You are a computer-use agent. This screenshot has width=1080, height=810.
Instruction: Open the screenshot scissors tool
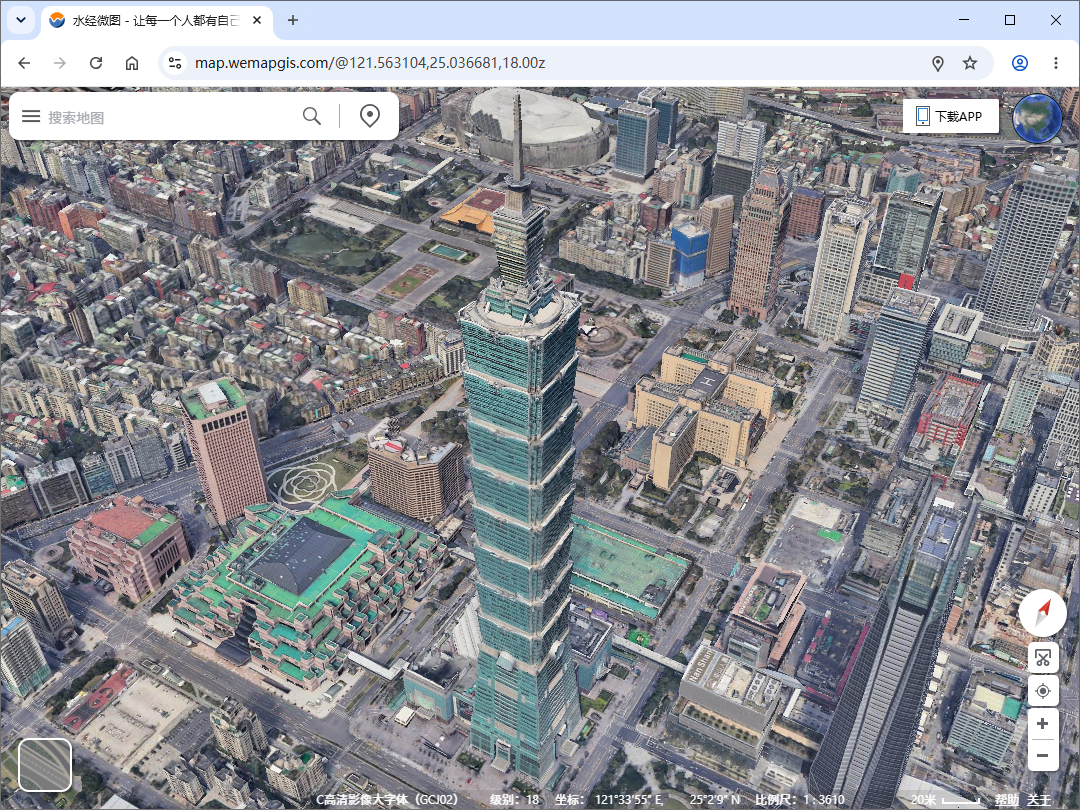tap(1043, 658)
